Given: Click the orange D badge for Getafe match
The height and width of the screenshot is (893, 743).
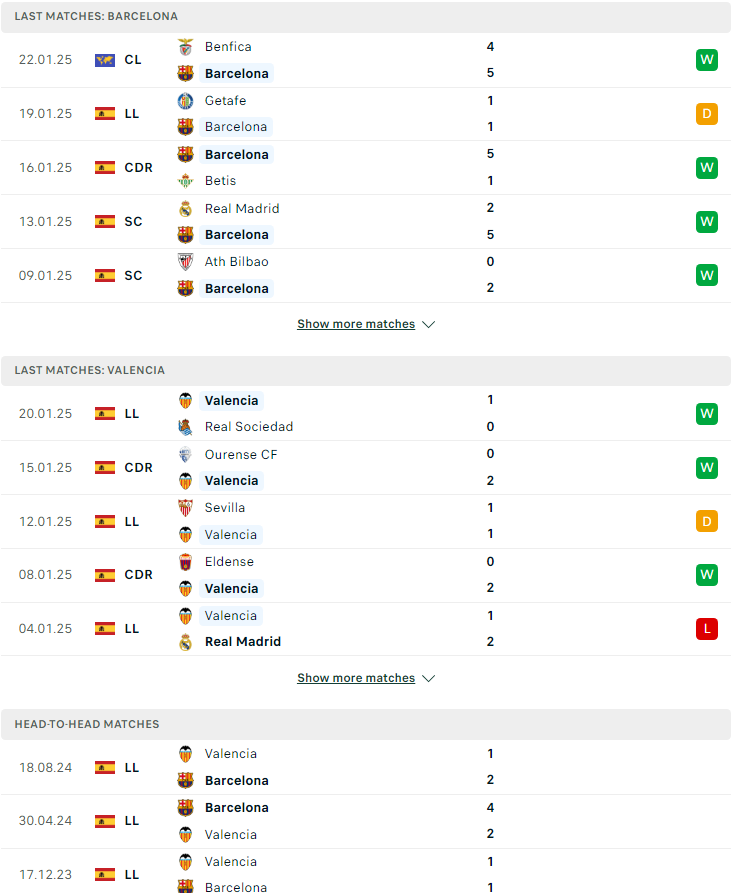Looking at the screenshot, I should (707, 114).
